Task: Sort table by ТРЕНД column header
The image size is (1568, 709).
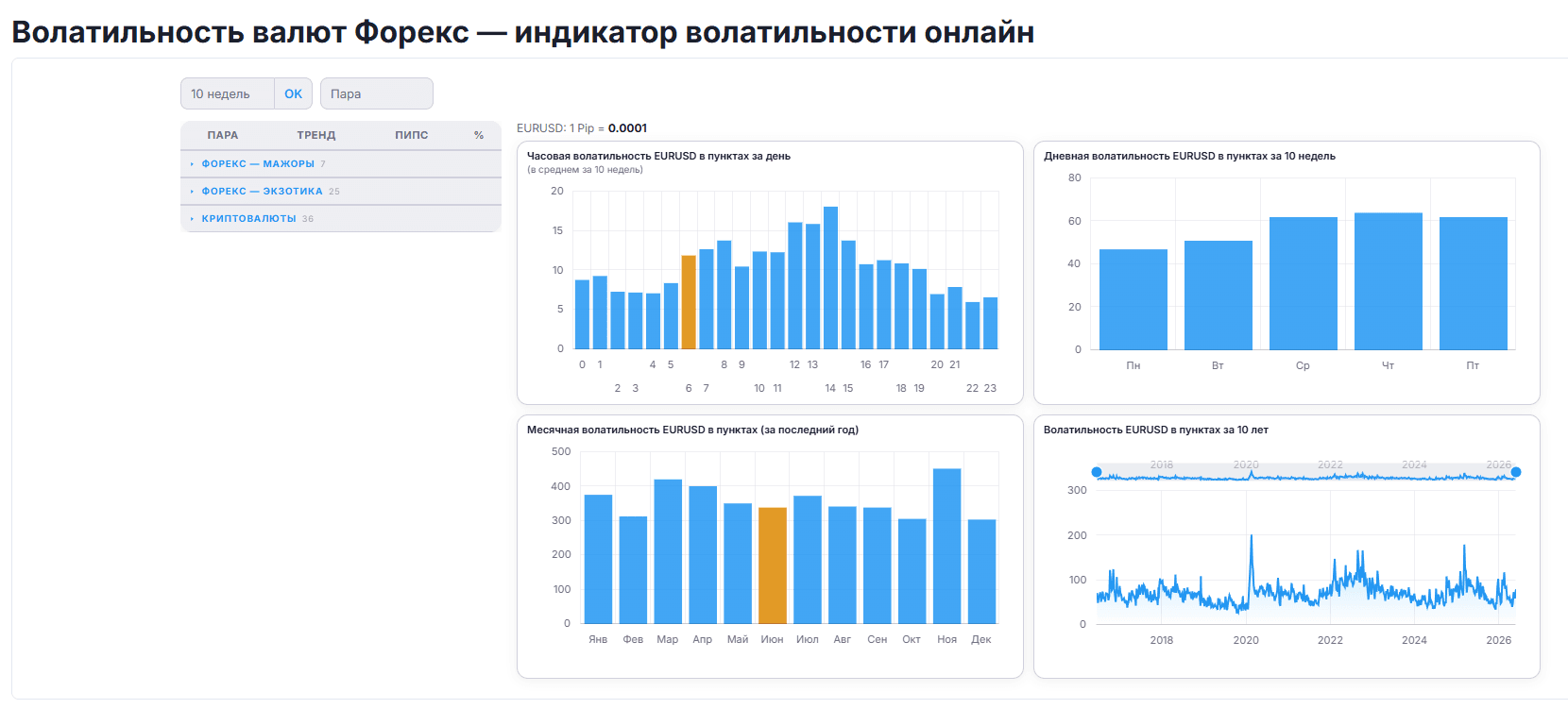Action: [x=316, y=135]
